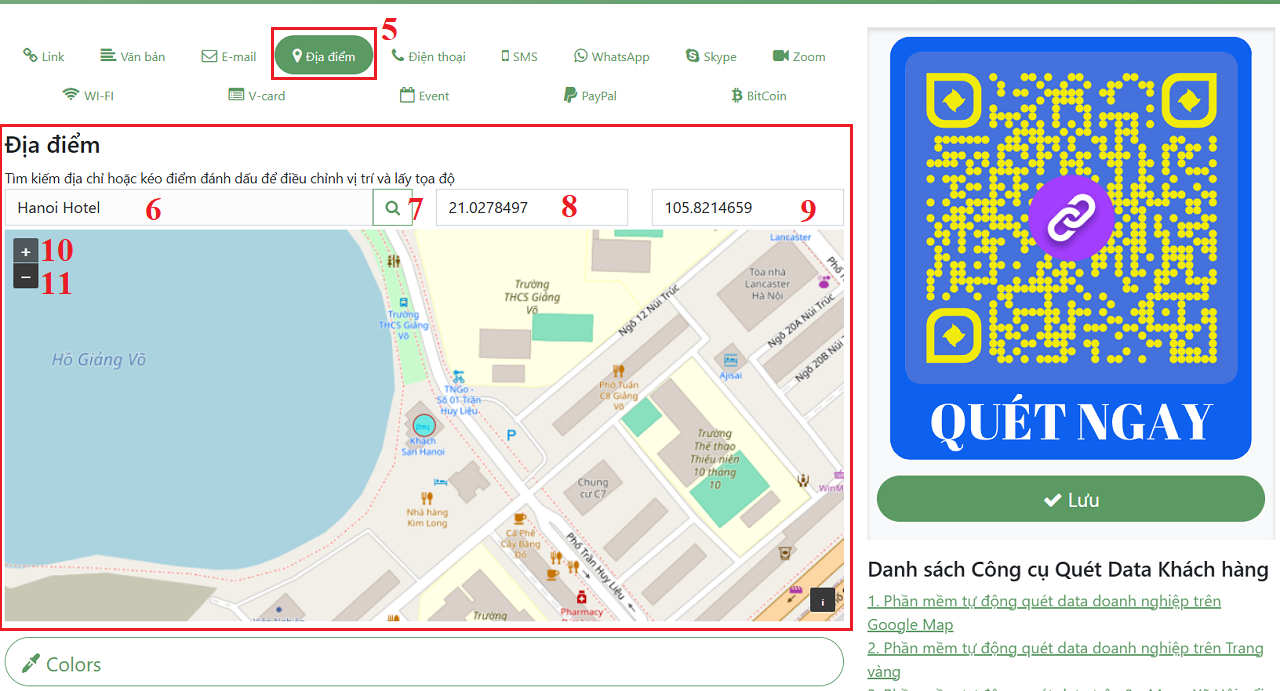Click Phở Tuấn restaurant icon on map
Image resolution: width=1280 pixels, height=691 pixels.
(618, 371)
